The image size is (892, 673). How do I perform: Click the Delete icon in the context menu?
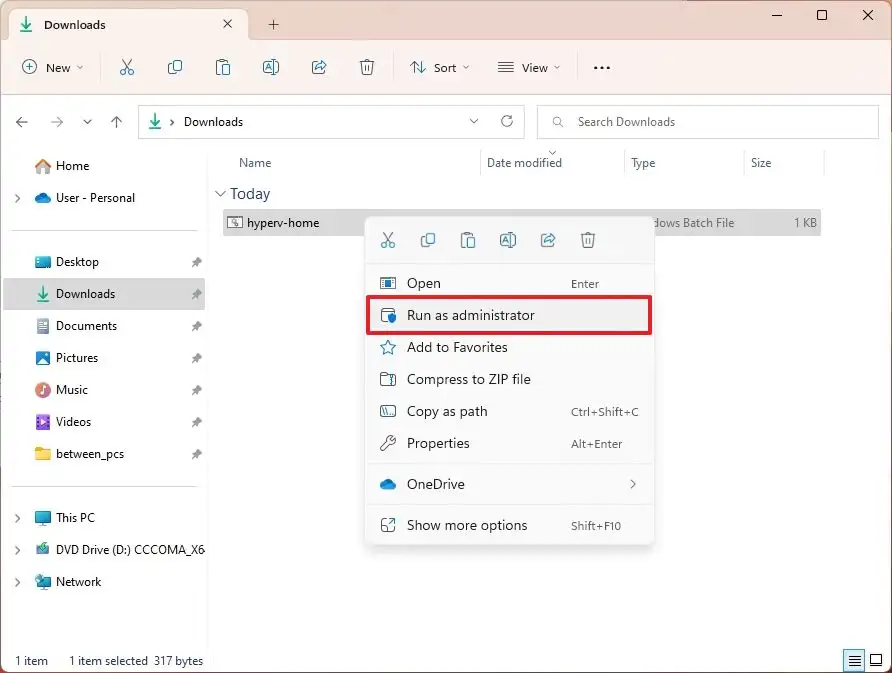click(587, 240)
